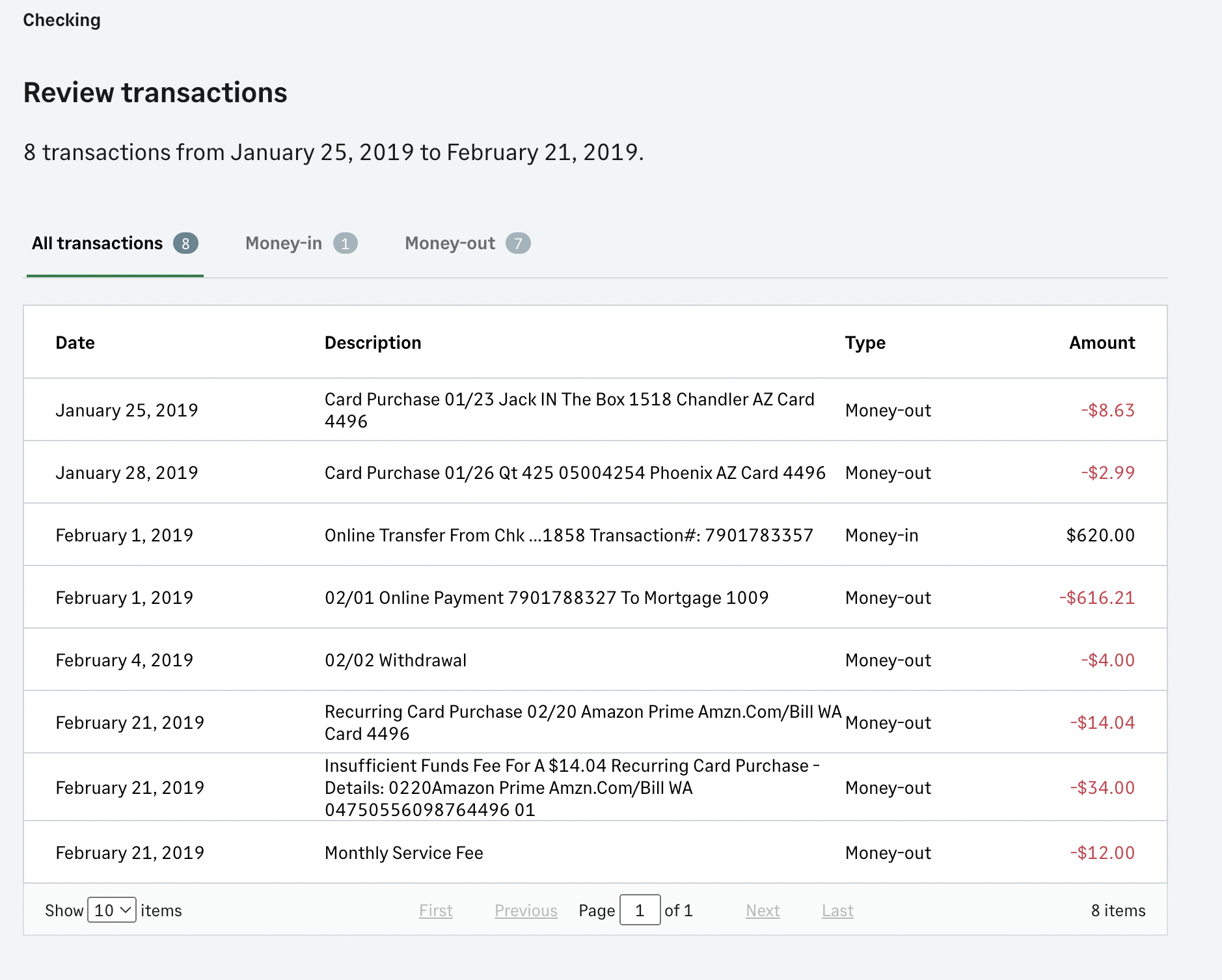
Task: Select the Jack In The Box transaction row
Action: 569,409
